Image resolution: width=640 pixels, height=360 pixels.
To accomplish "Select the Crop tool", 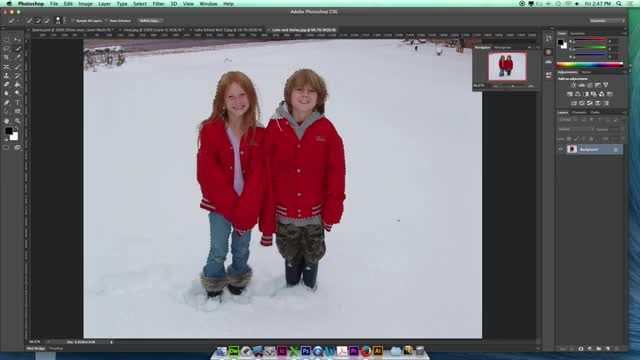I will [x=7, y=58].
